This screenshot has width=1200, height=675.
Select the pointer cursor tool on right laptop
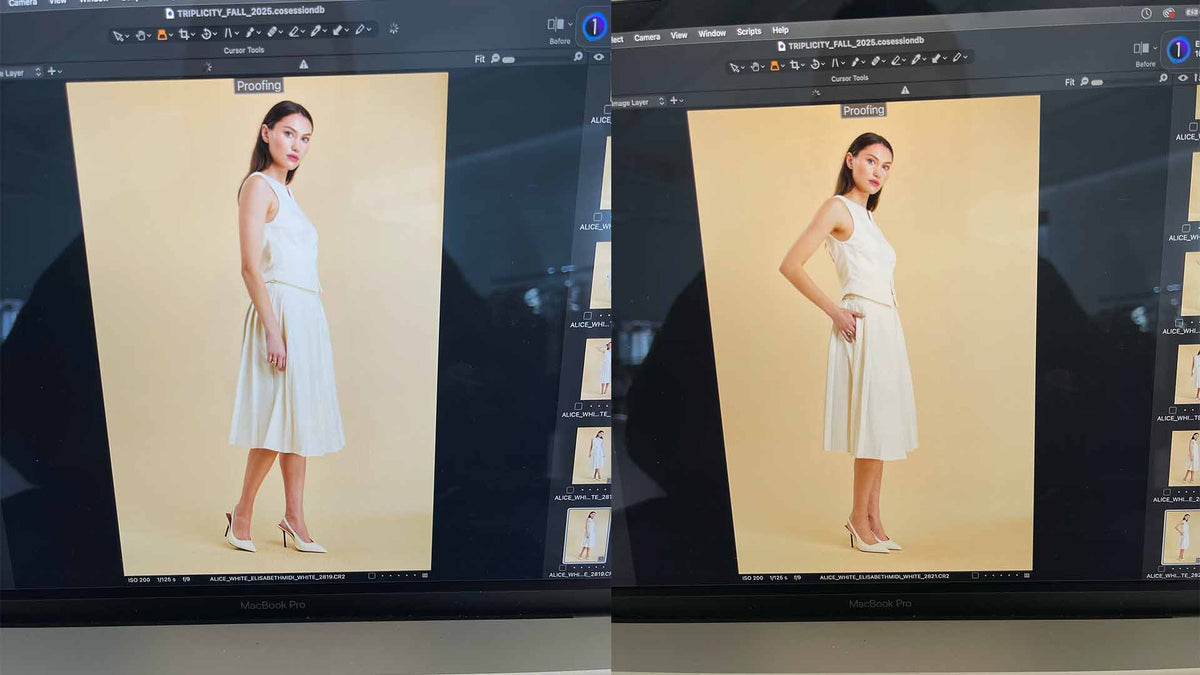click(734, 66)
